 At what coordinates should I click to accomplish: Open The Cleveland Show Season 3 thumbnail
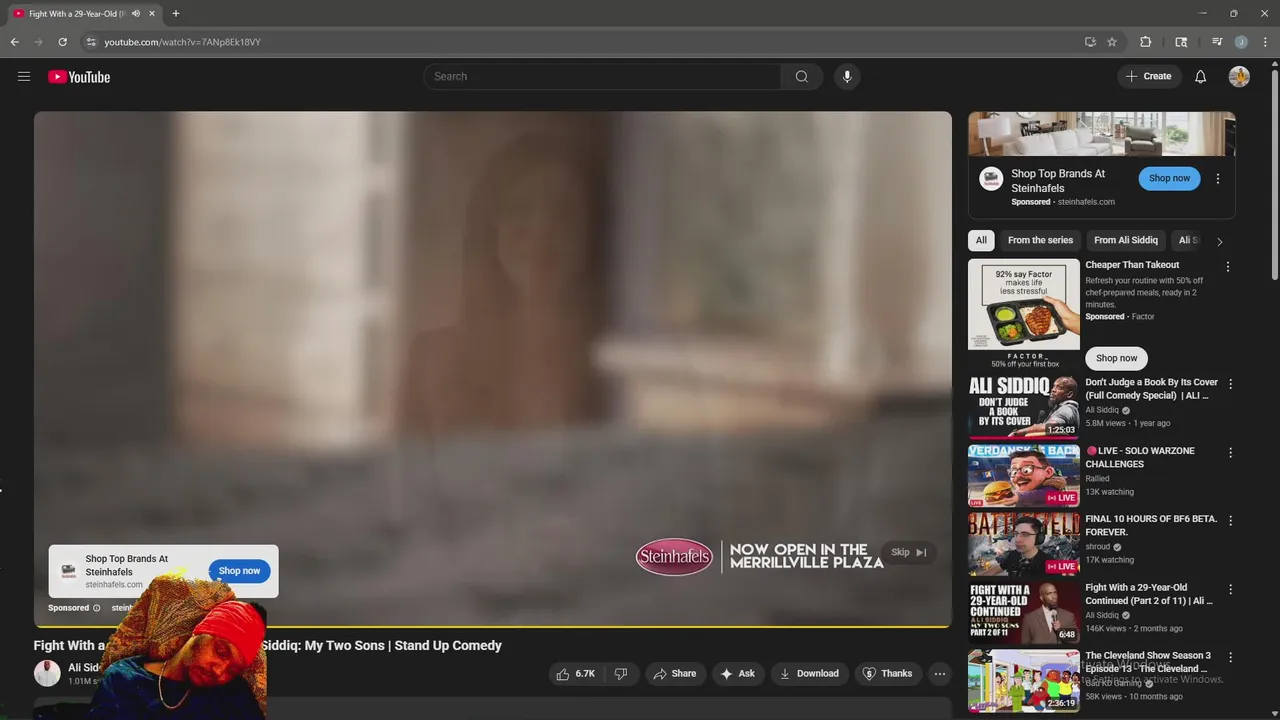1024,680
